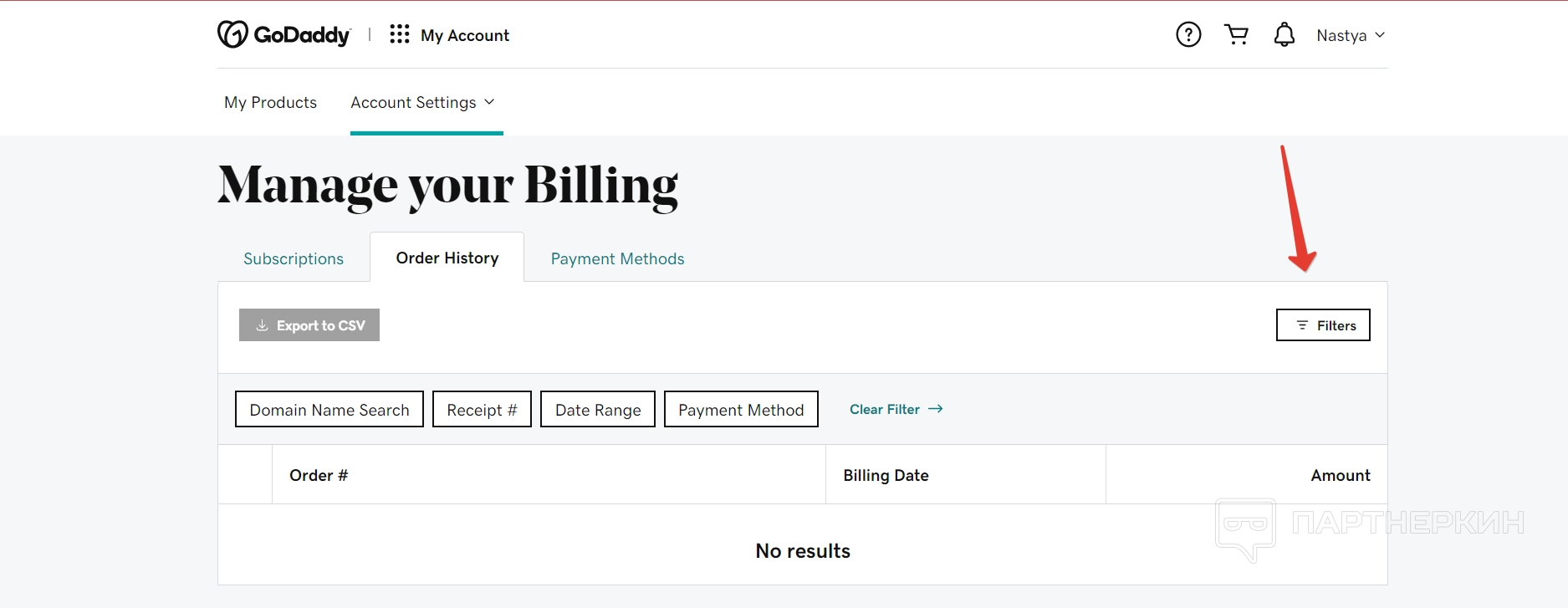Screen dimensions: 1568x608
Task: Open notifications bell
Action: pyautogui.click(x=1285, y=34)
